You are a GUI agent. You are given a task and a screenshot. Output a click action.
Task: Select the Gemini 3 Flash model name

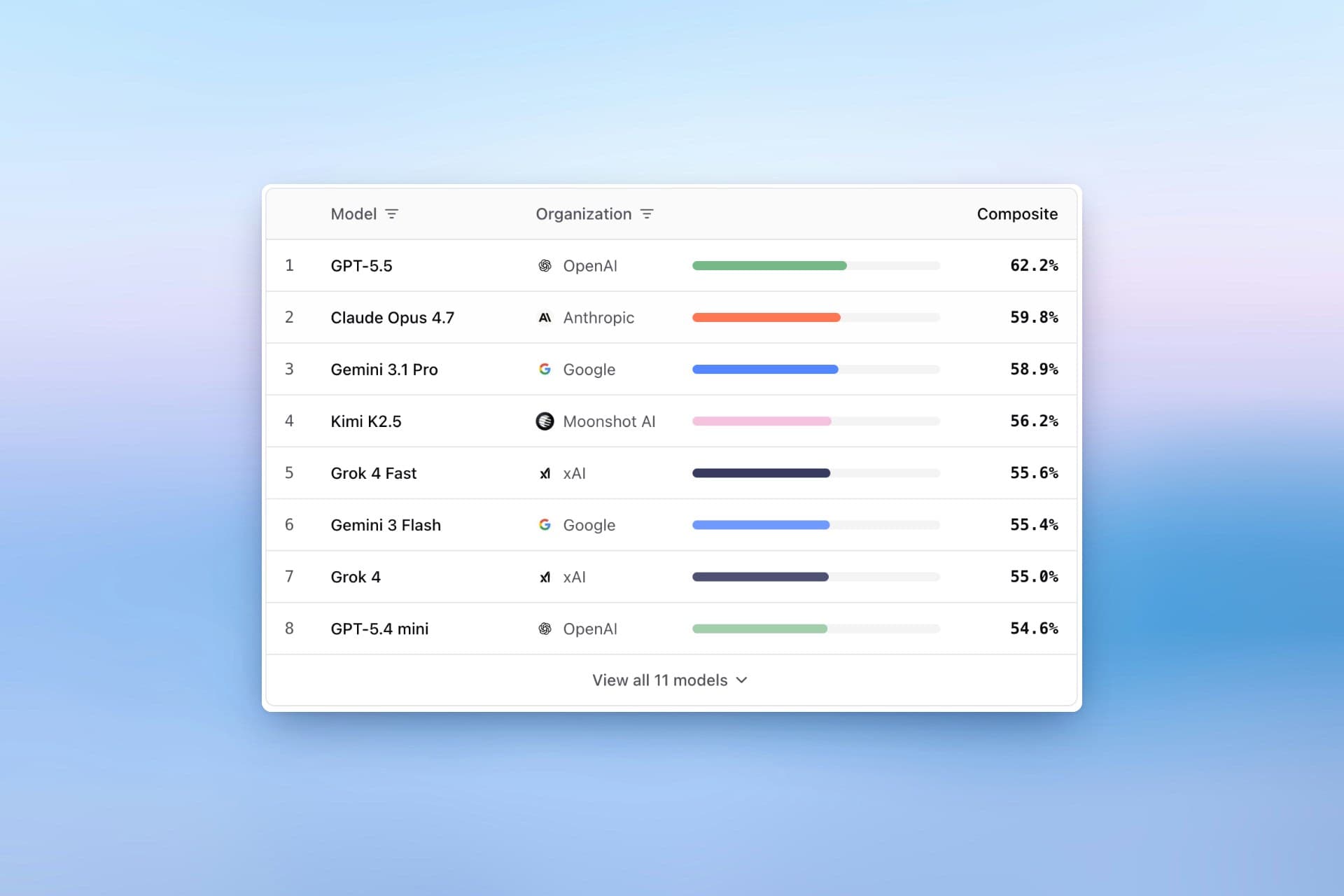pyautogui.click(x=386, y=525)
